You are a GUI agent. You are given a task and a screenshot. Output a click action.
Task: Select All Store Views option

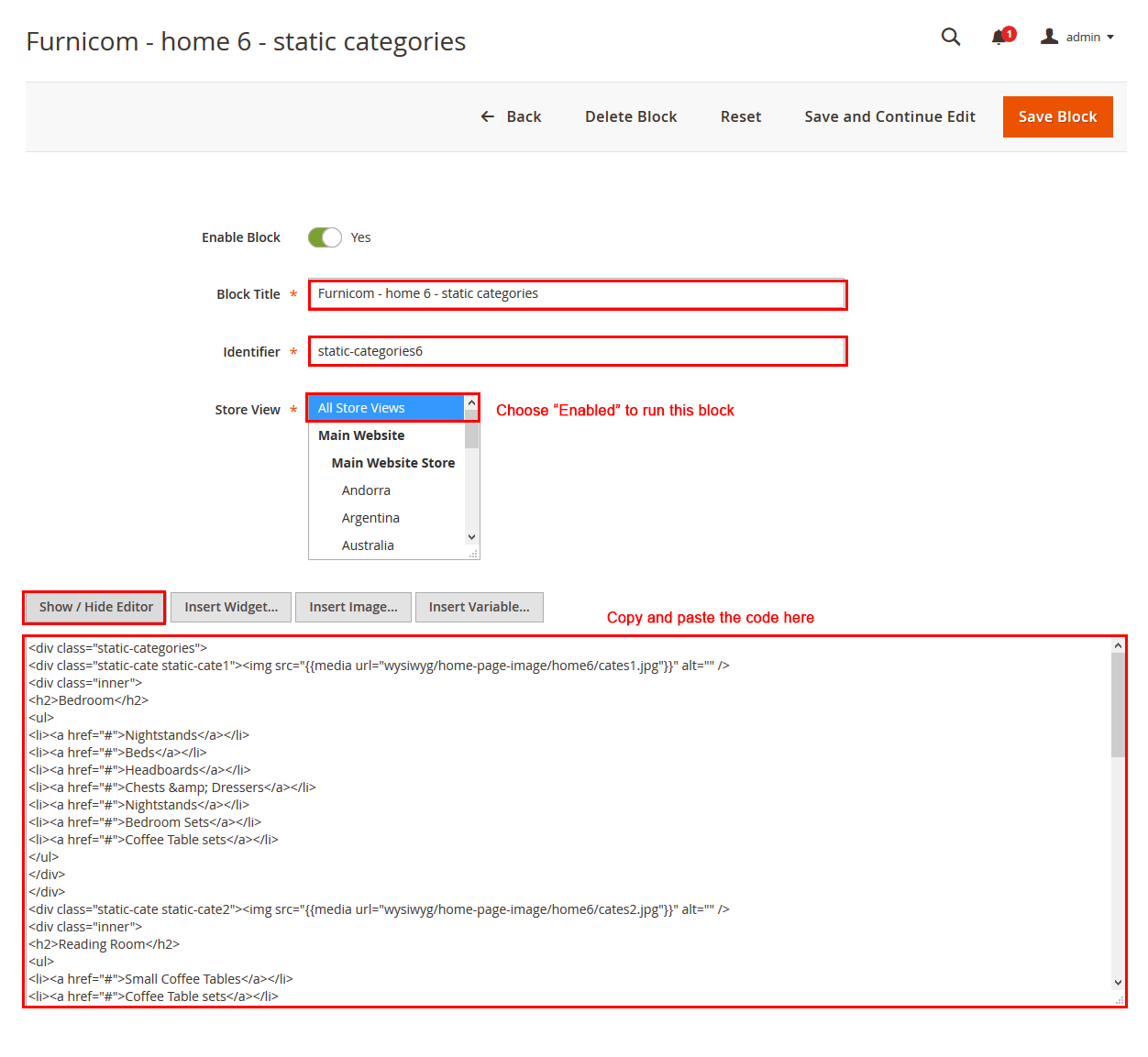click(386, 408)
